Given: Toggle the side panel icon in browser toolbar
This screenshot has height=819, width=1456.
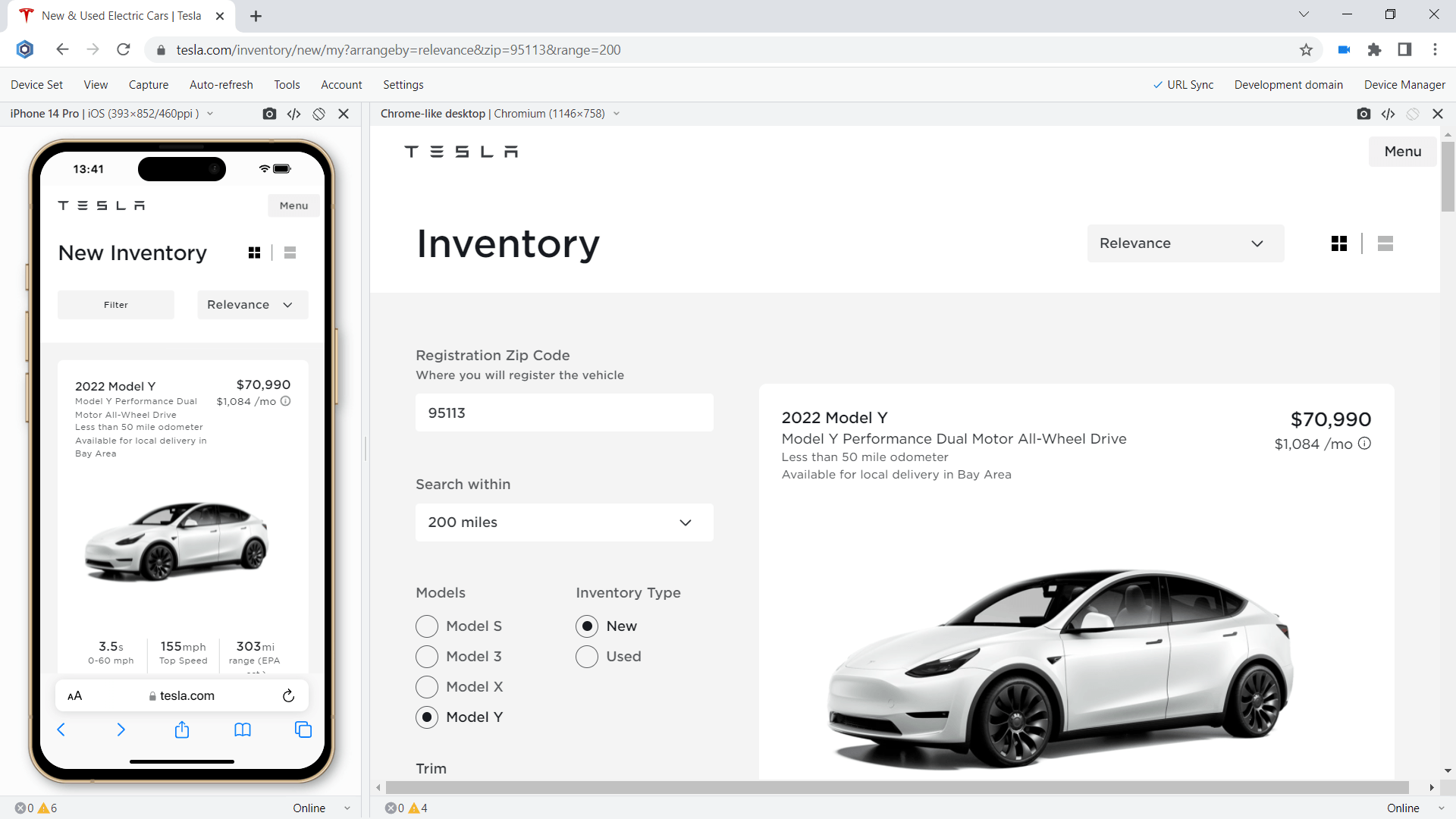Looking at the screenshot, I should coord(1404,49).
